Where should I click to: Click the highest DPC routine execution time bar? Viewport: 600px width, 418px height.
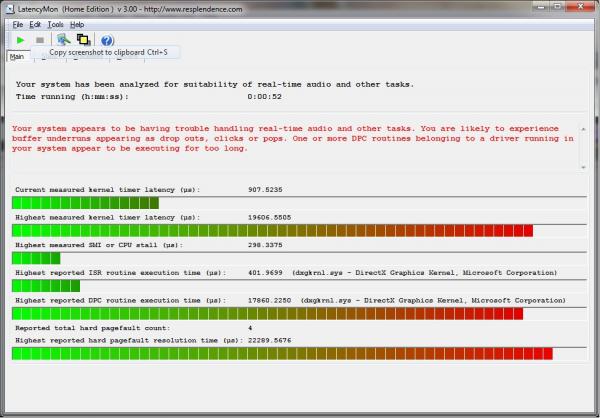click(x=262, y=313)
